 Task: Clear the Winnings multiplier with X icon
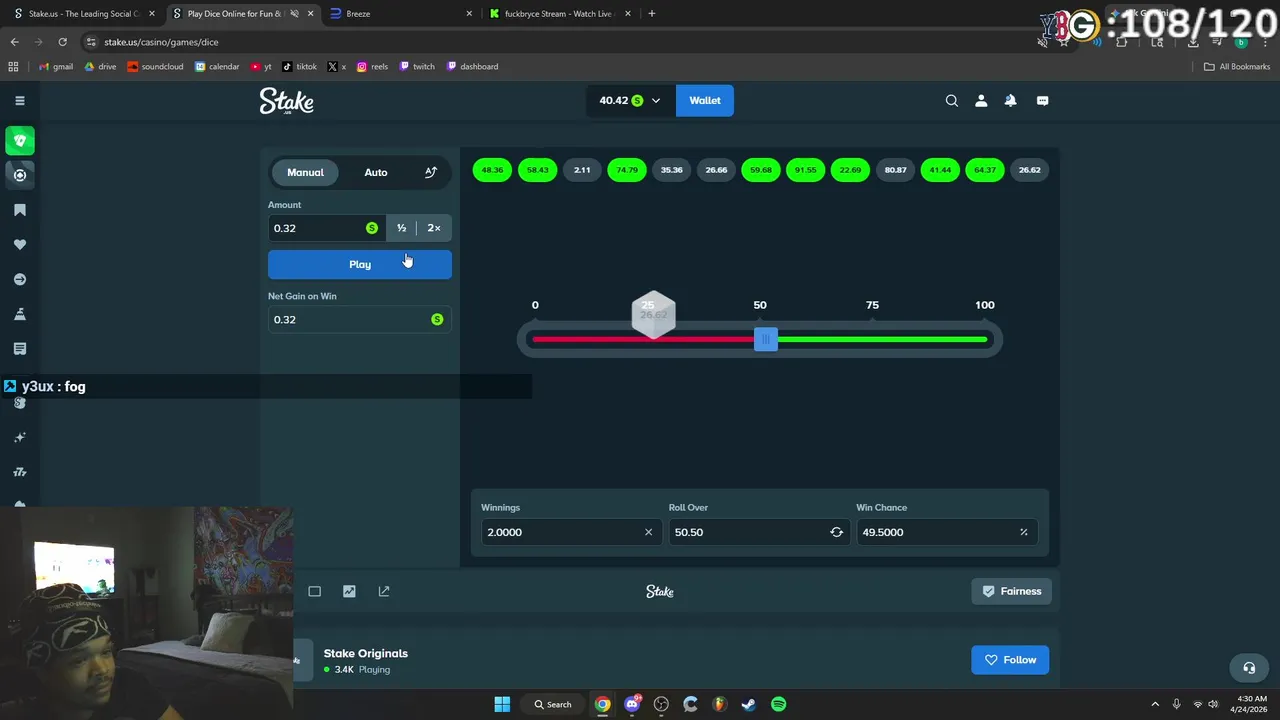point(648,532)
